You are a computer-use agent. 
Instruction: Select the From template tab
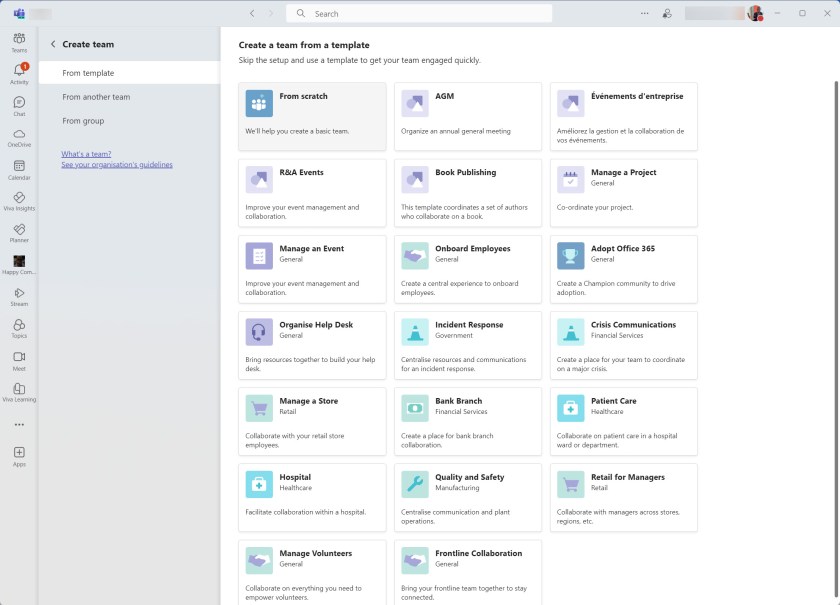tap(130, 73)
